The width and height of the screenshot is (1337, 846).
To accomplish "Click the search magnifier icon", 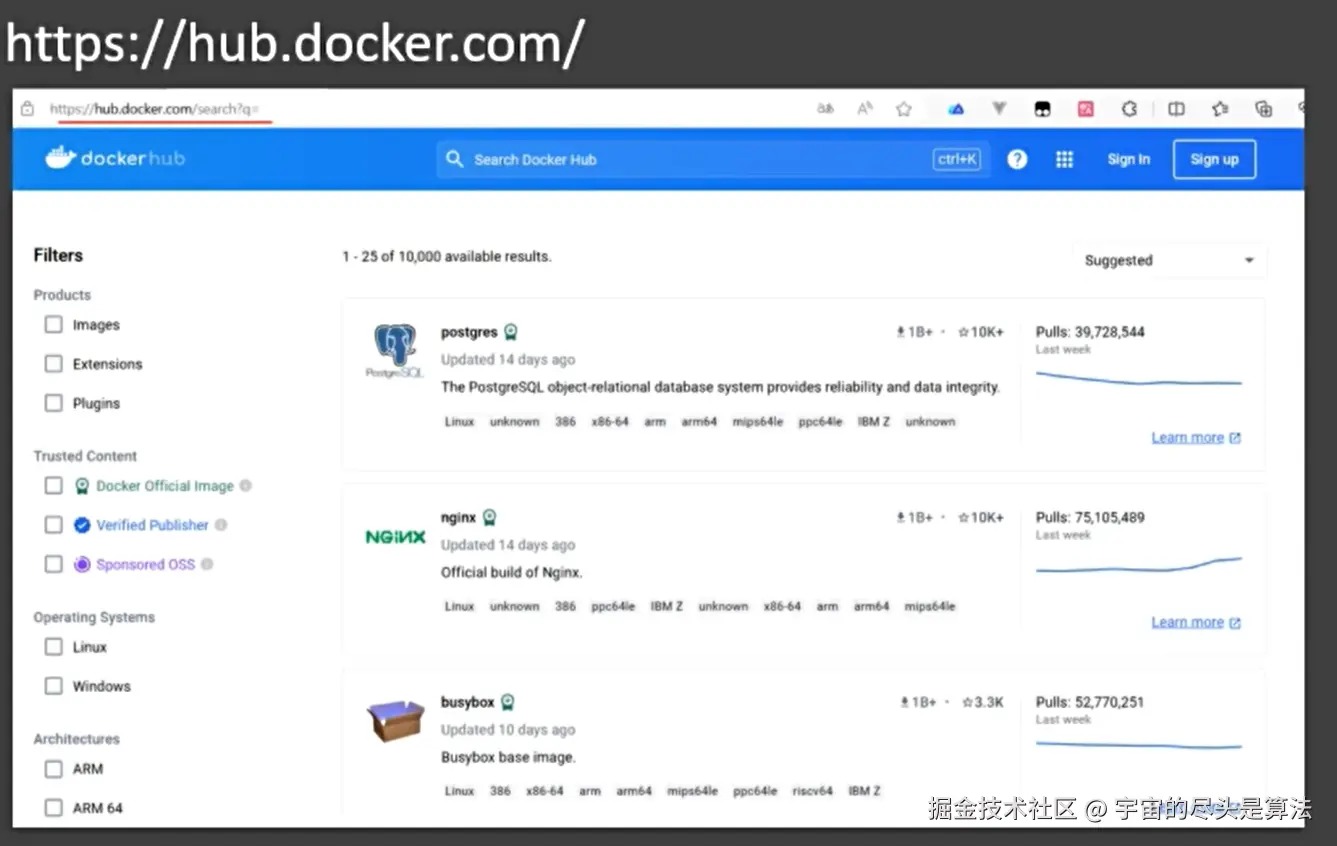I will click(455, 159).
